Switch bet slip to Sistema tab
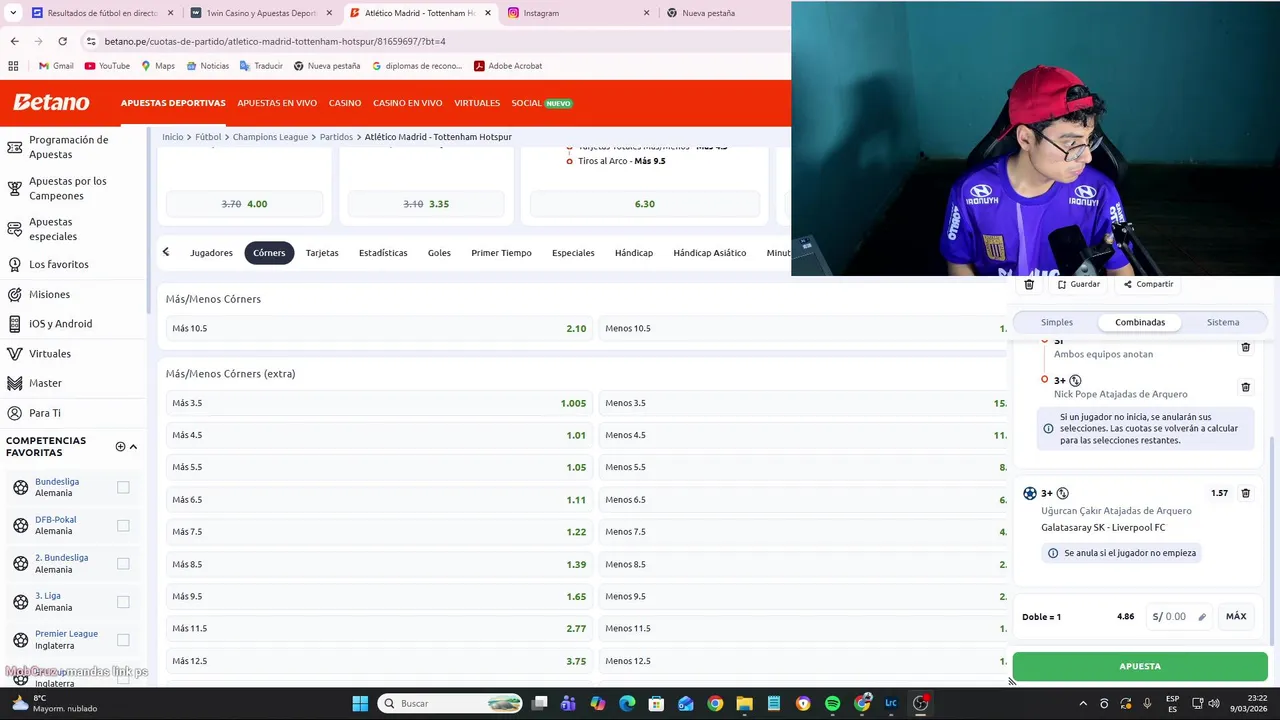This screenshot has height=720, width=1280. [1223, 322]
